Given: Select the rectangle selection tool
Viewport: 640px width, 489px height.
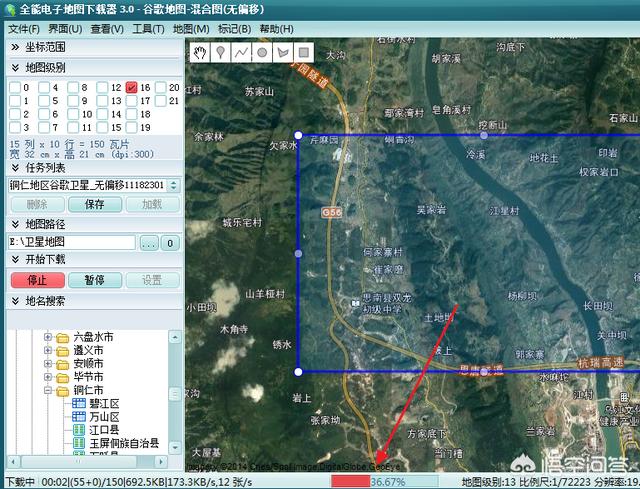Looking at the screenshot, I should point(303,53).
